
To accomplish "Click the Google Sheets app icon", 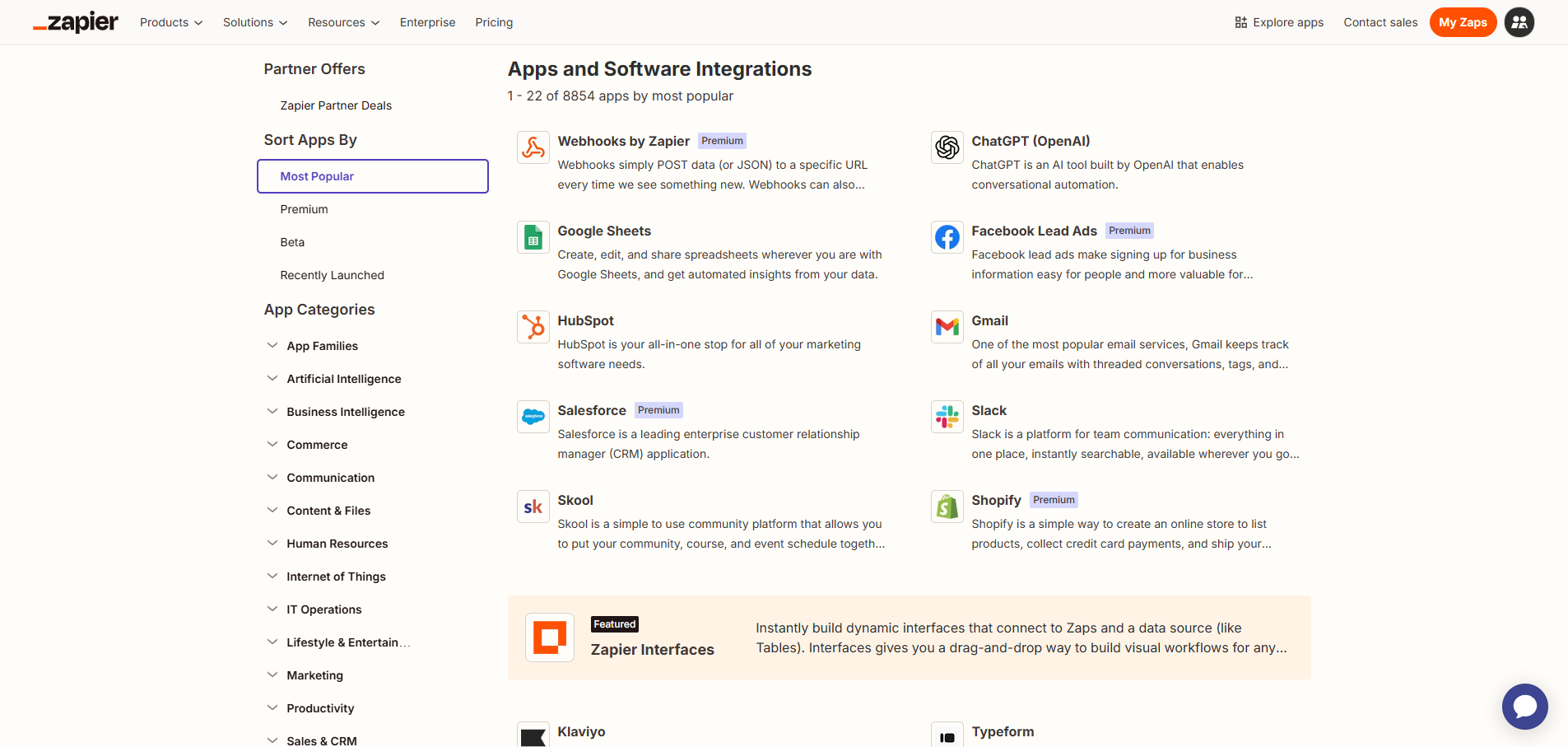I will pyautogui.click(x=533, y=238).
